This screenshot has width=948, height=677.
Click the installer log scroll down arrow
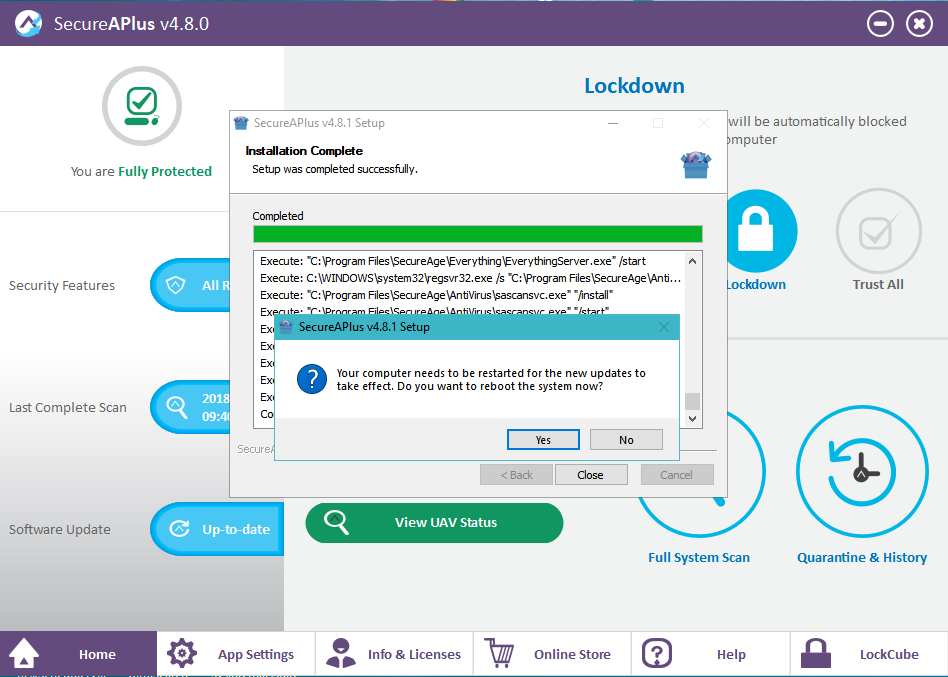(x=692, y=418)
